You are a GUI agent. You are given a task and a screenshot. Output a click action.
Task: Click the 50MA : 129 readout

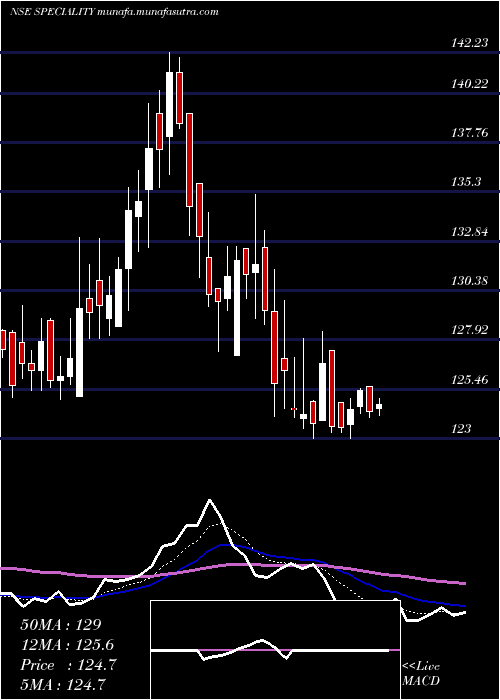(x=61, y=625)
